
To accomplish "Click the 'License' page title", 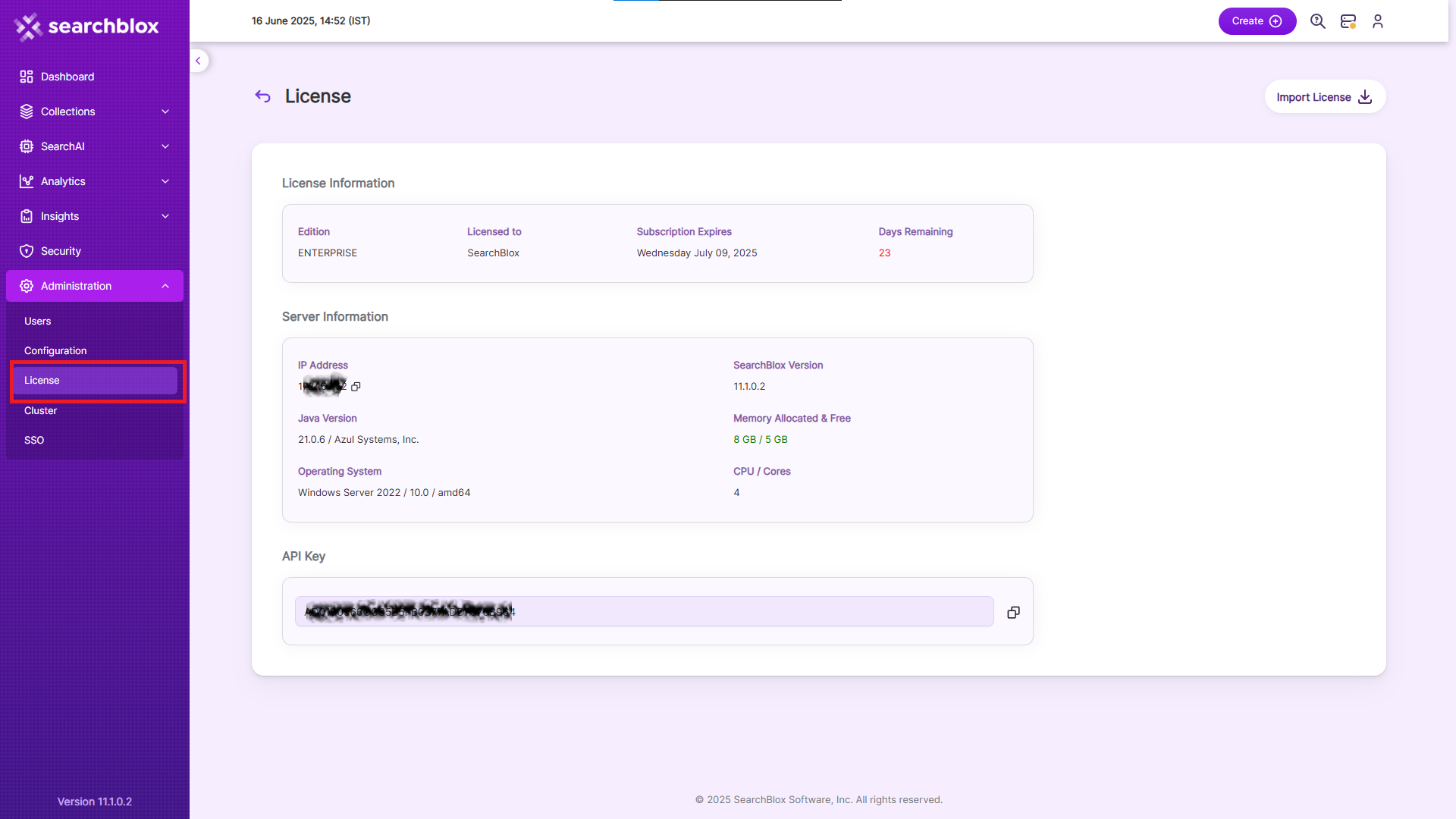I will click(318, 96).
